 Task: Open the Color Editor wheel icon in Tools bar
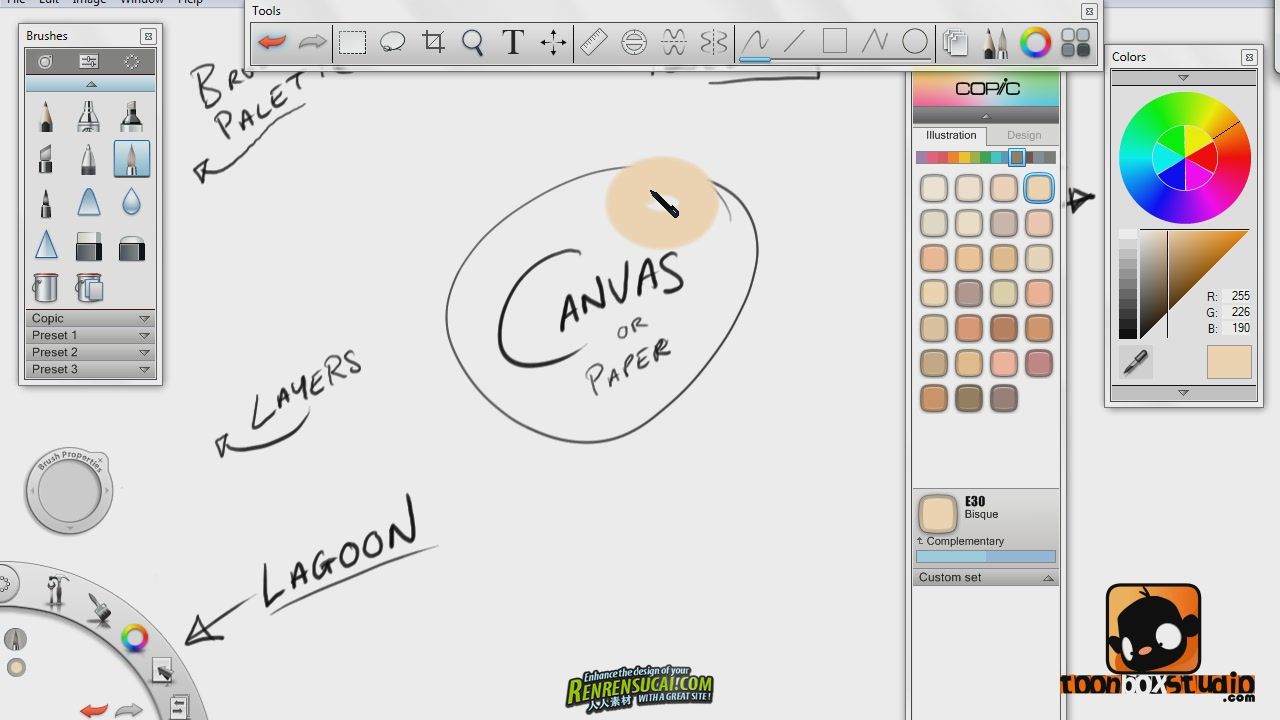point(1036,43)
